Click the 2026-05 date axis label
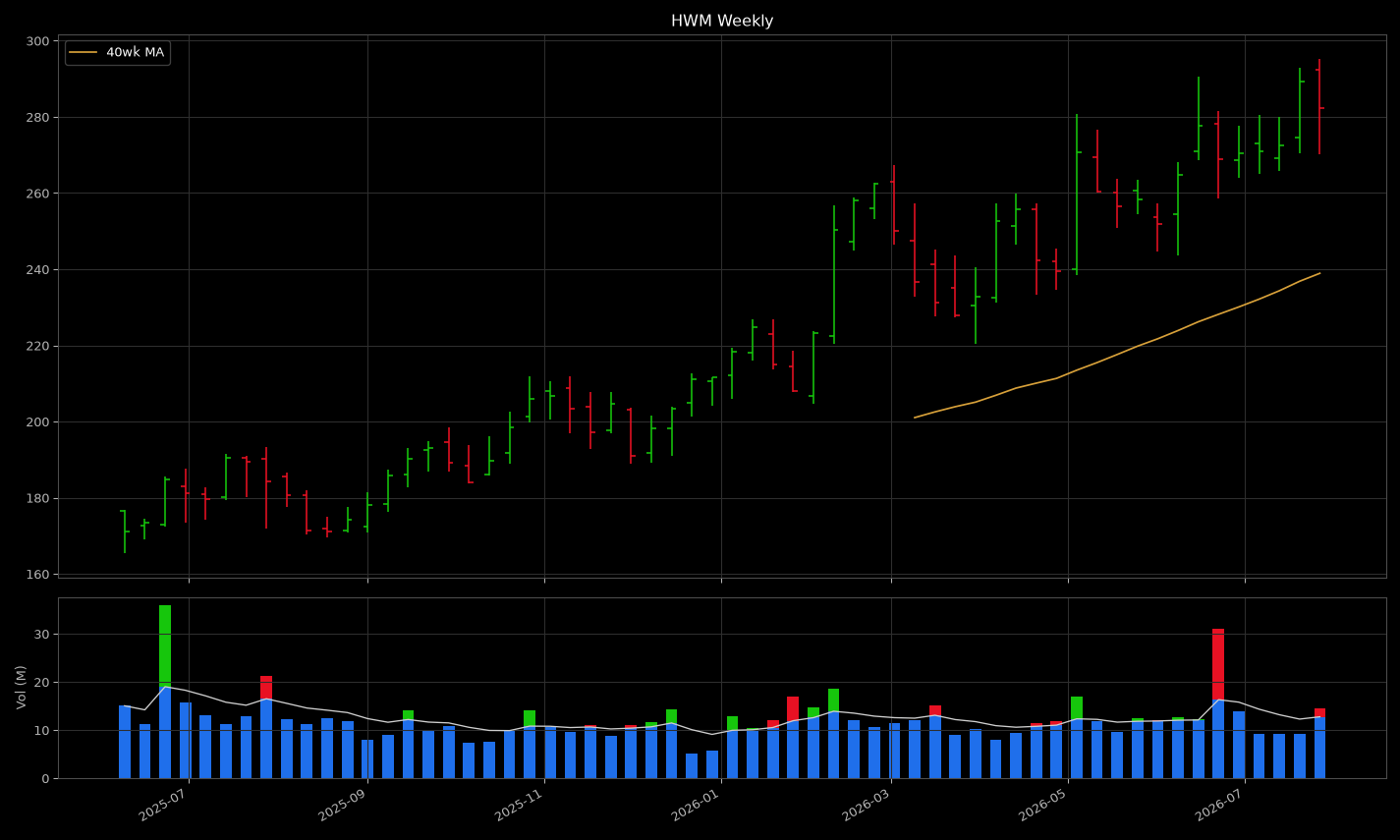This screenshot has height=840, width=1400. point(1042,805)
